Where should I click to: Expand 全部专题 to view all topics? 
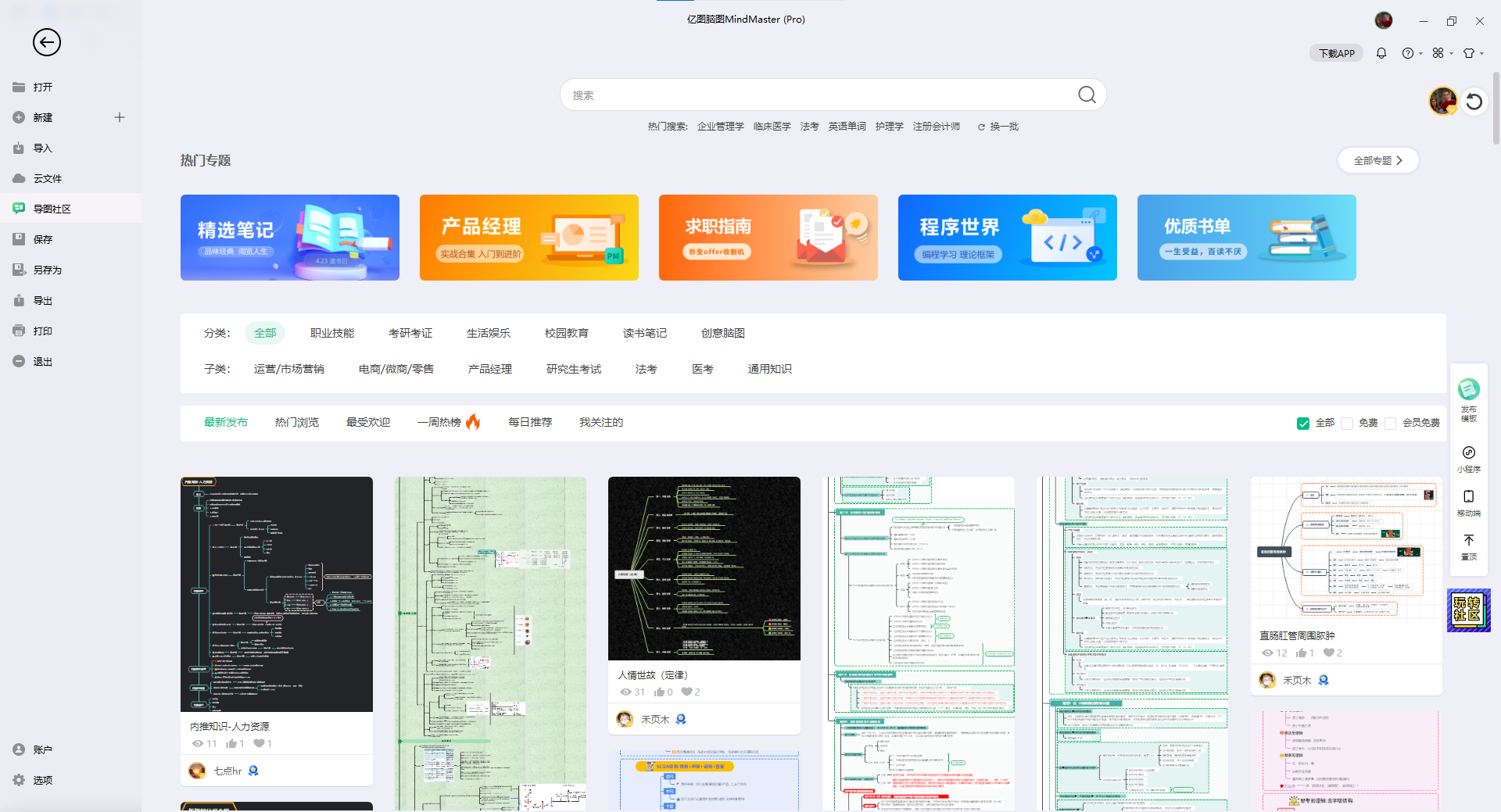pos(1377,160)
